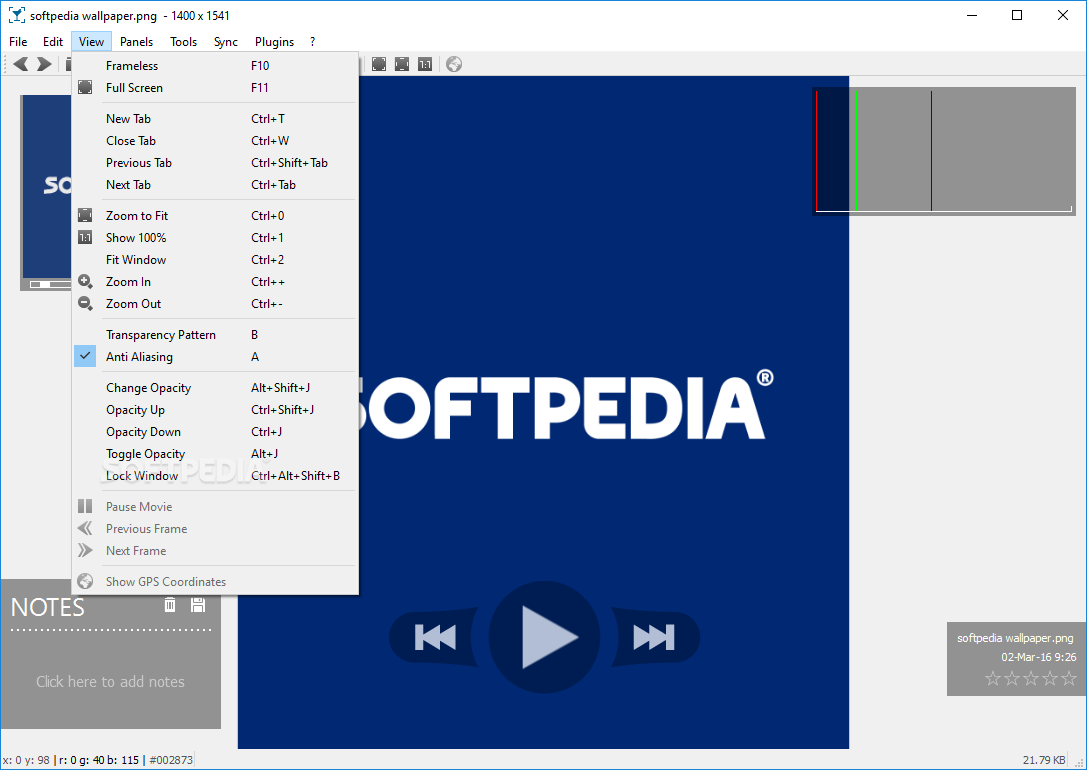Click the date '02-Mar-16 9:26' text
Viewport: 1087px width, 770px height.
pos(1038,657)
